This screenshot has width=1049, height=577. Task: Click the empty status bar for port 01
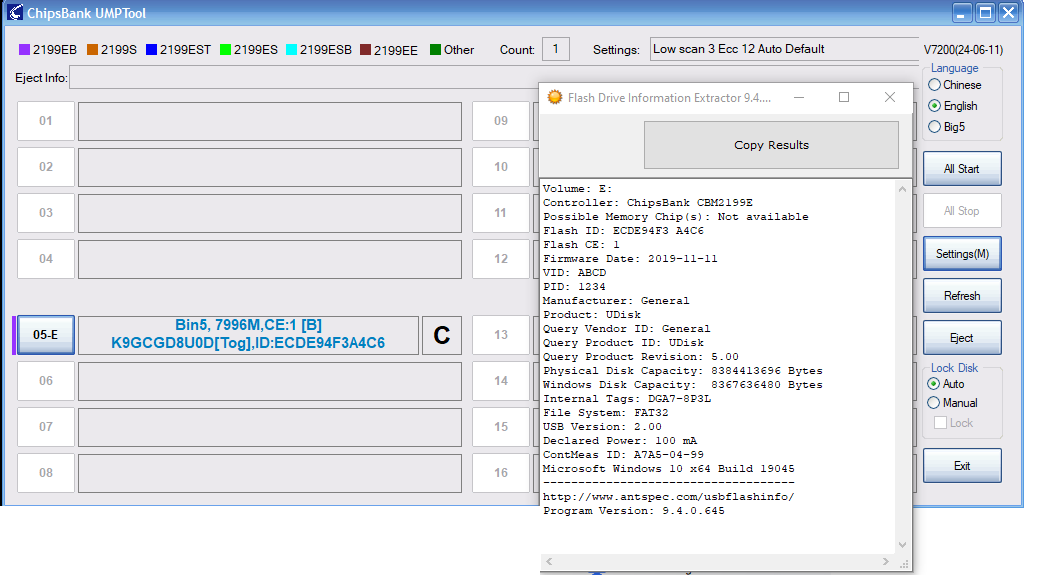[270, 121]
